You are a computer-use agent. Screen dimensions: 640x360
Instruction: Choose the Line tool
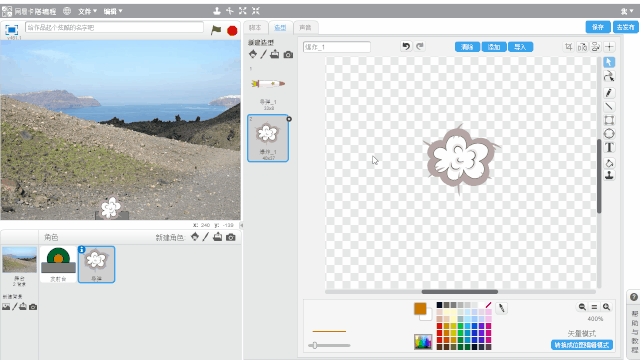tap(609, 107)
